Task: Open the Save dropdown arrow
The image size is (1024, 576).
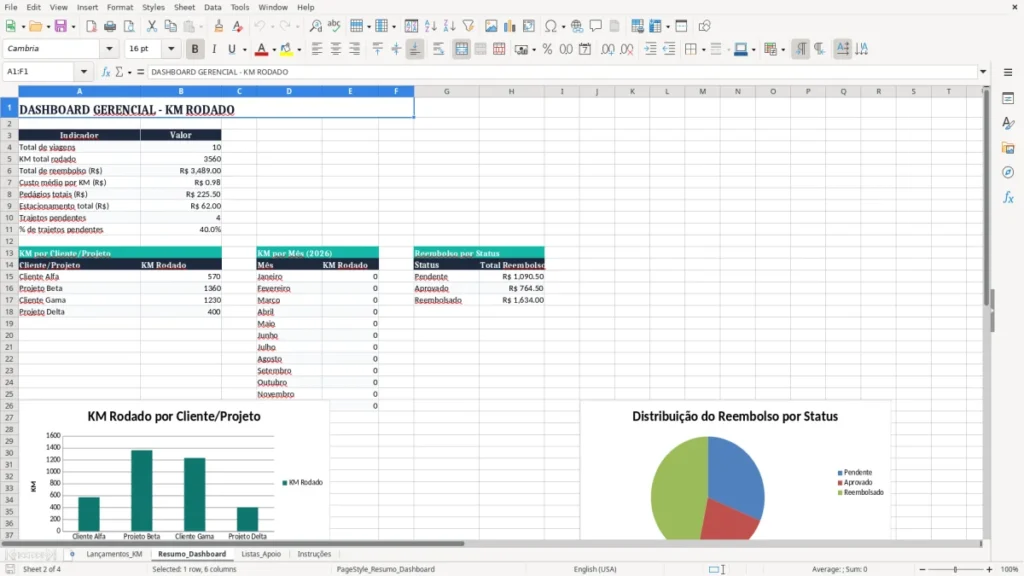Action: (x=73, y=27)
